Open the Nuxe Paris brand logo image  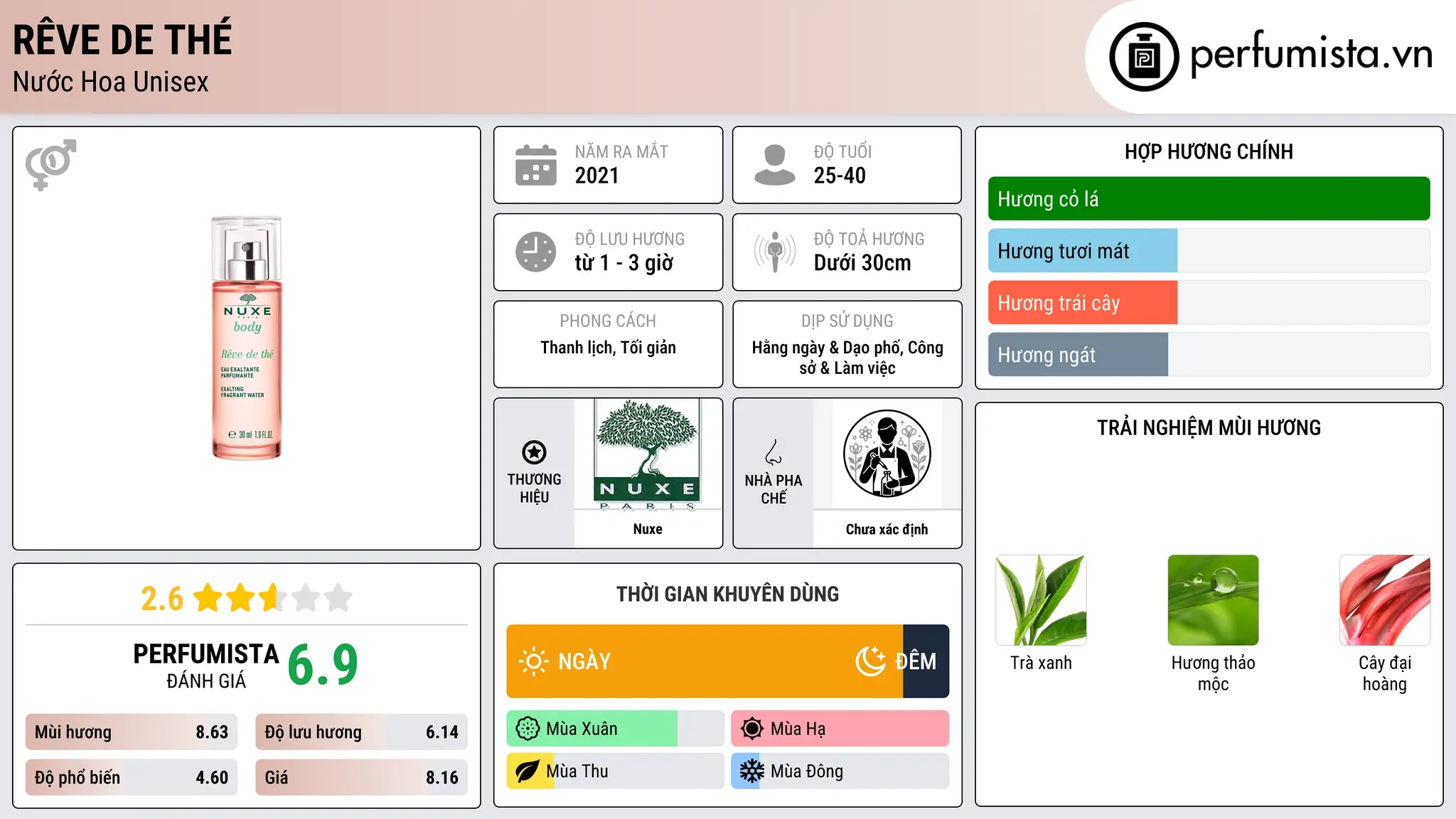pos(648,455)
